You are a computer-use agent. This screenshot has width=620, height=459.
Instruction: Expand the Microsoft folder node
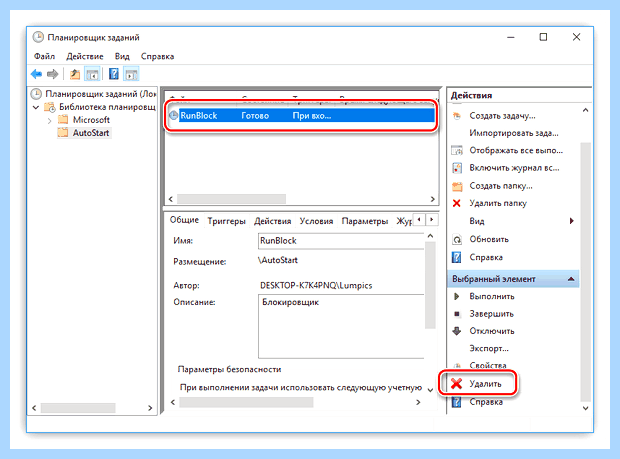[x=49, y=120]
